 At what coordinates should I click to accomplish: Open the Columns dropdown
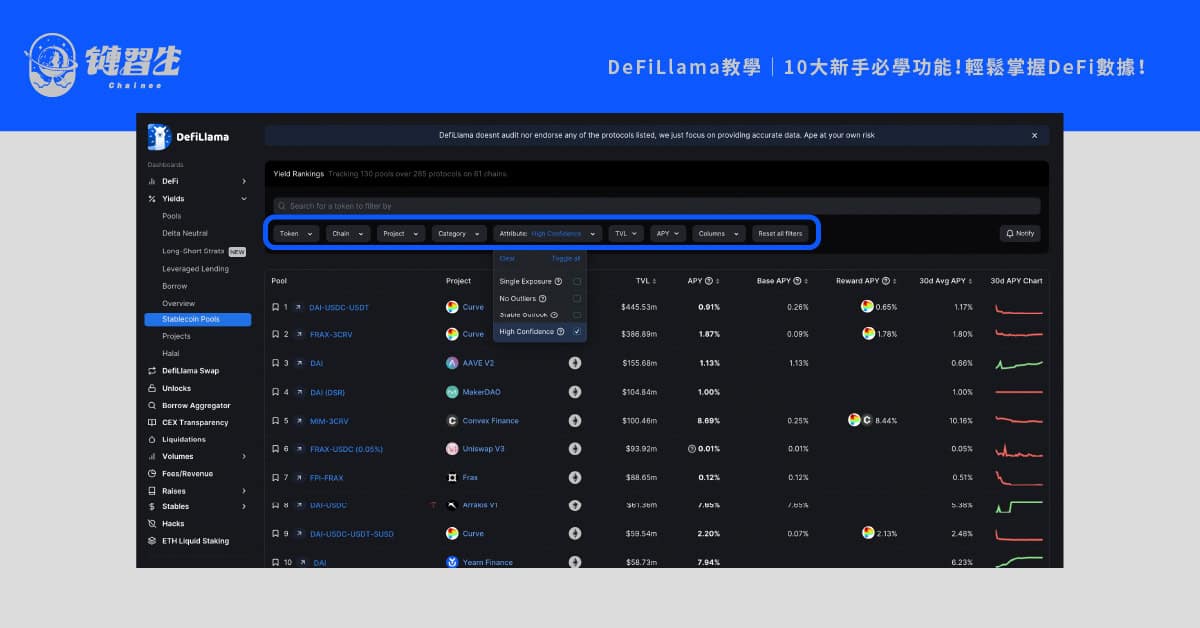click(719, 233)
